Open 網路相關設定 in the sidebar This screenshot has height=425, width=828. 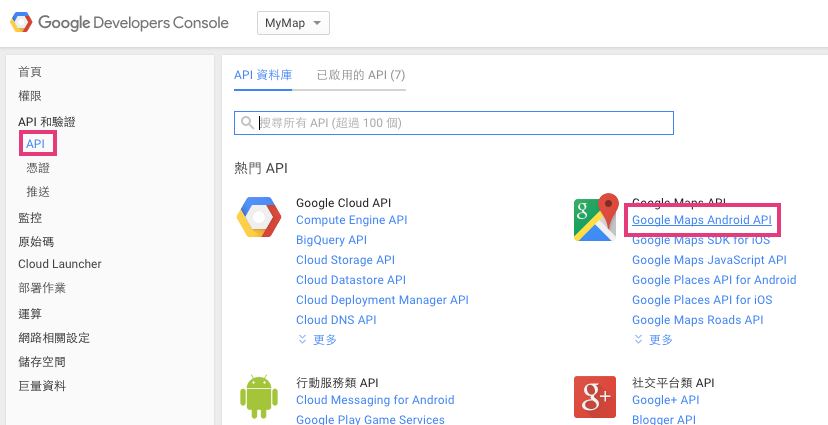click(x=54, y=338)
